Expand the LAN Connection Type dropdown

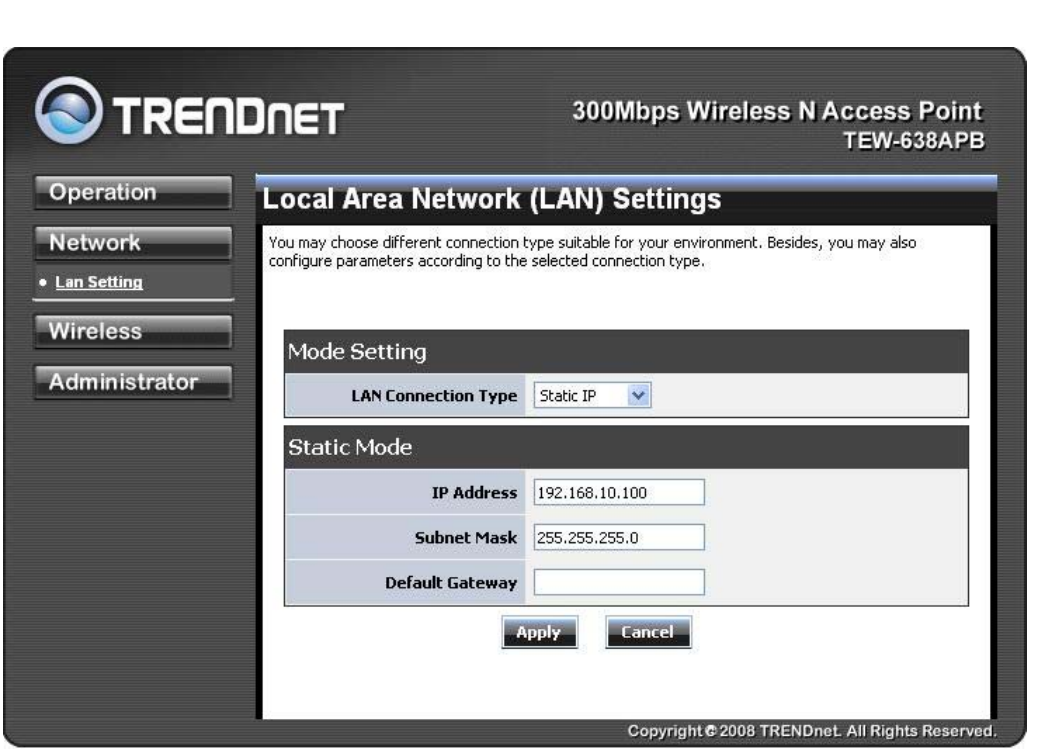point(592,396)
